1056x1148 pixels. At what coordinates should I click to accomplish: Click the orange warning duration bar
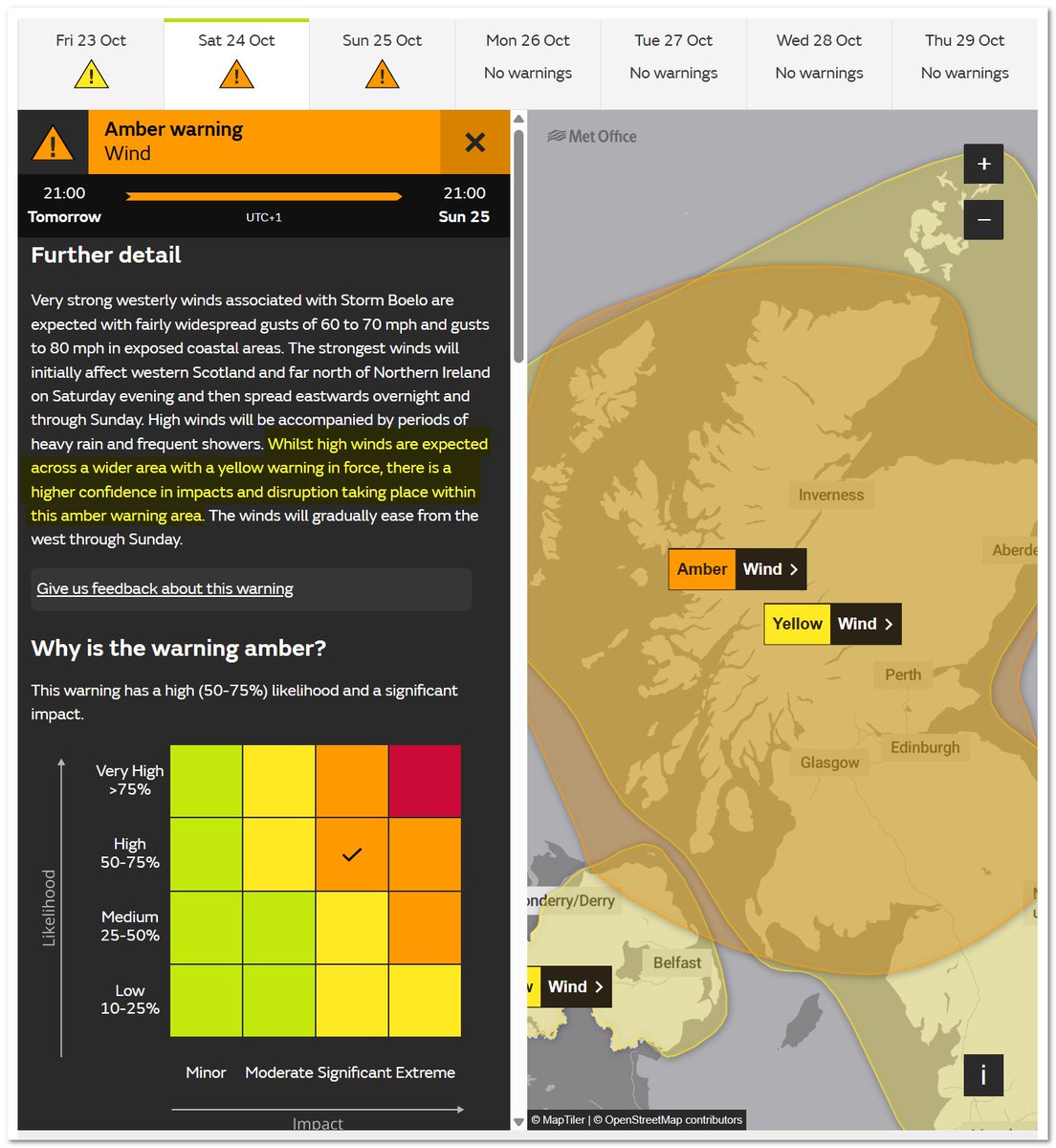pyautogui.click(x=264, y=196)
